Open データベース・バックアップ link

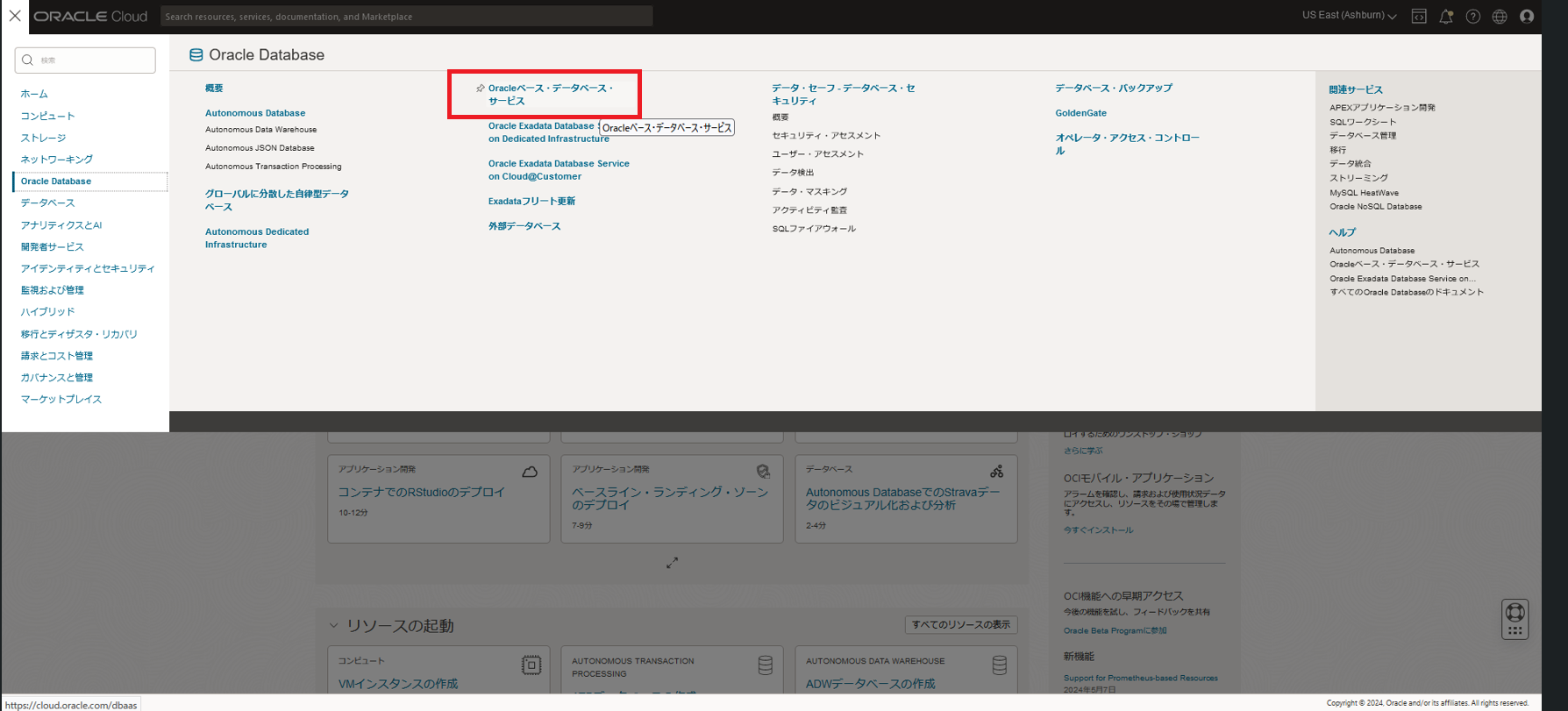click(1114, 89)
